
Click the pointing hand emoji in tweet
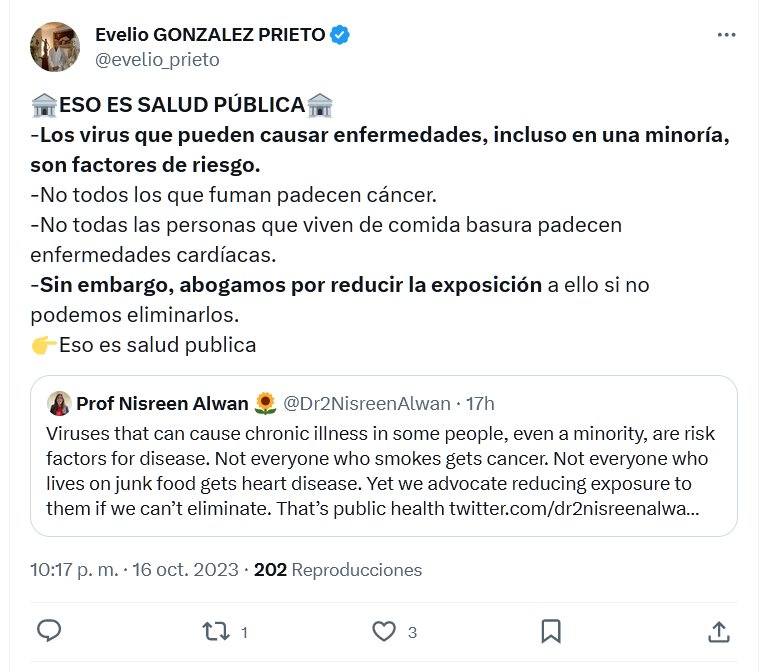[43, 346]
